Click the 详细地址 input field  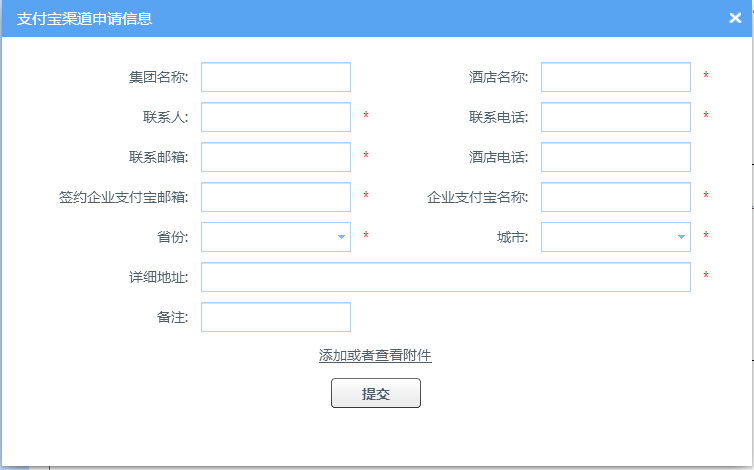pos(446,277)
